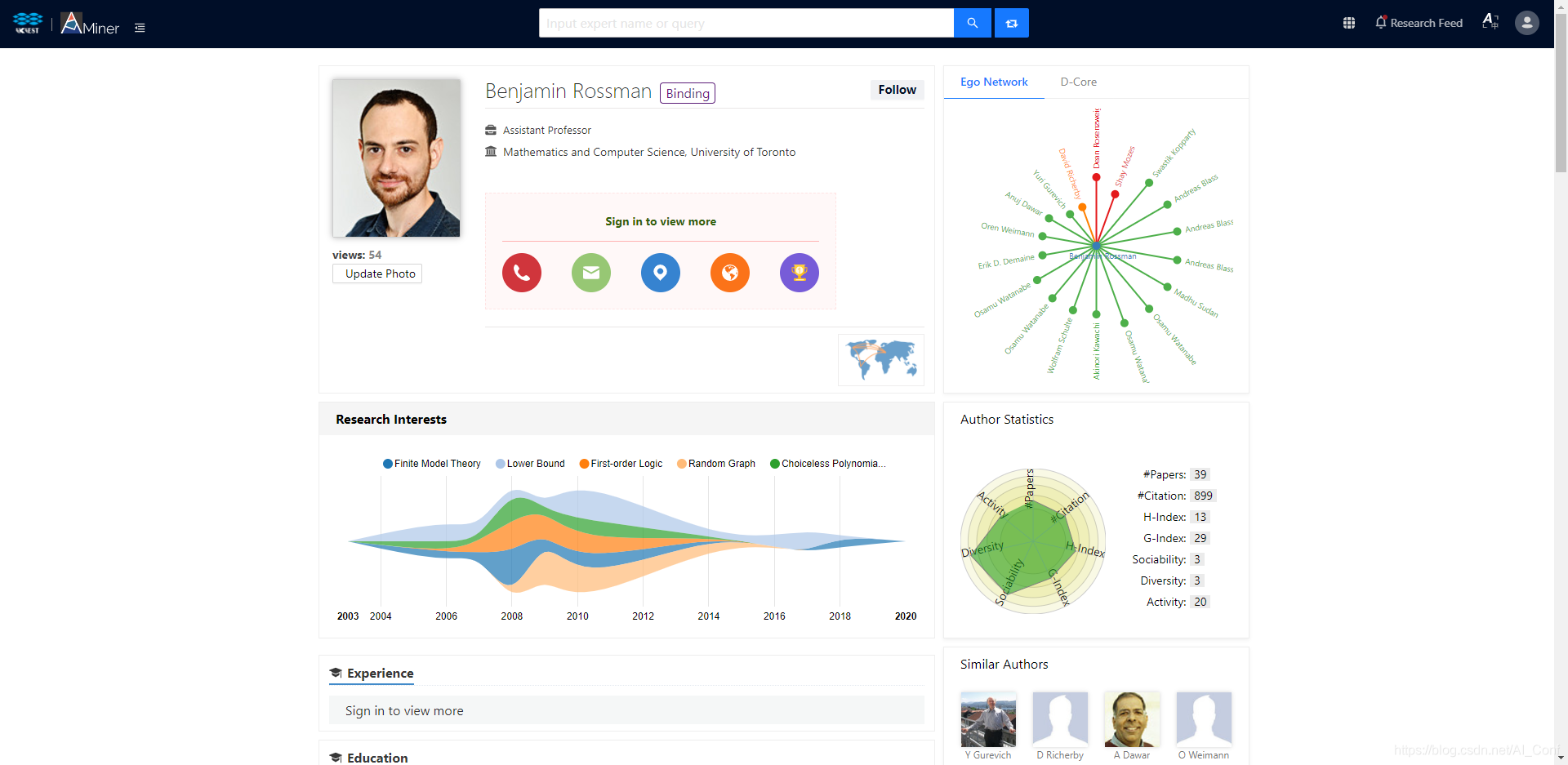Click Sign in to view more under Experience
Image resolution: width=1568 pixels, height=765 pixels.
tap(404, 711)
